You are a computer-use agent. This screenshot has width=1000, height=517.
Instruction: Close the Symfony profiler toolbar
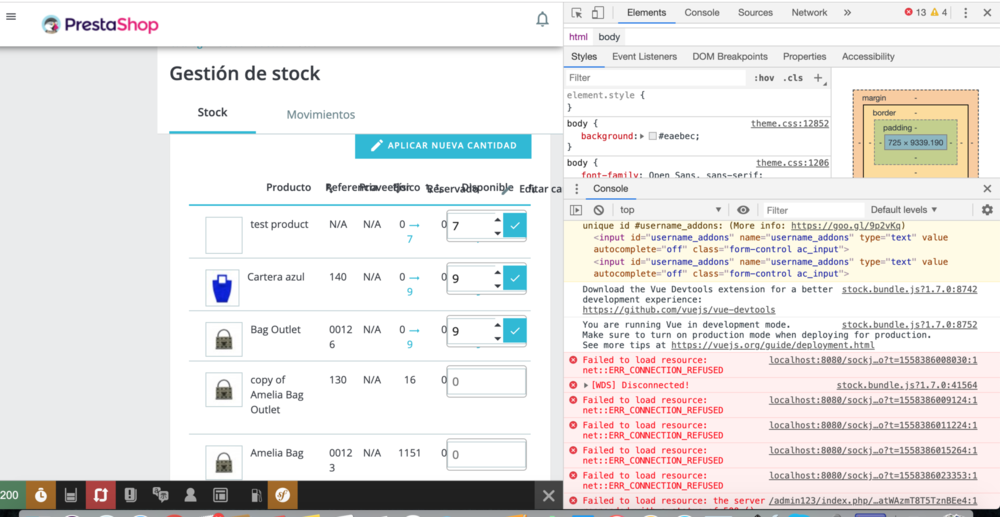[548, 496]
